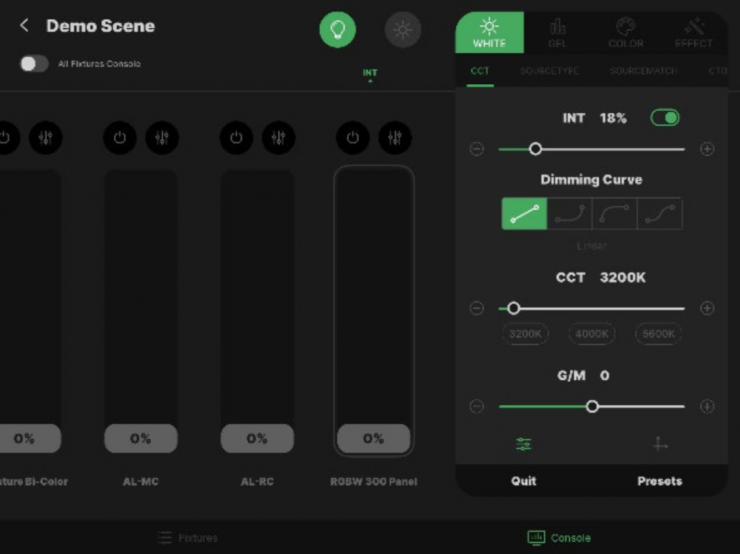This screenshot has width=740, height=554.
Task: Open mixer settings for RGBW 300 Panel
Action: [x=395, y=138]
